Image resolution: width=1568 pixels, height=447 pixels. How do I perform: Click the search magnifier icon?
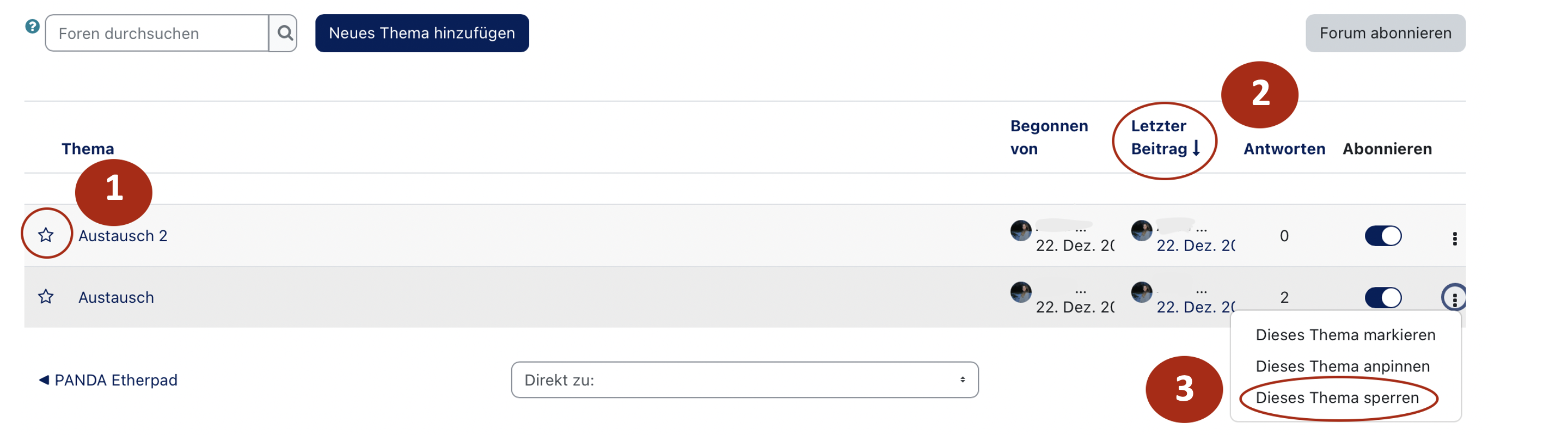[284, 33]
